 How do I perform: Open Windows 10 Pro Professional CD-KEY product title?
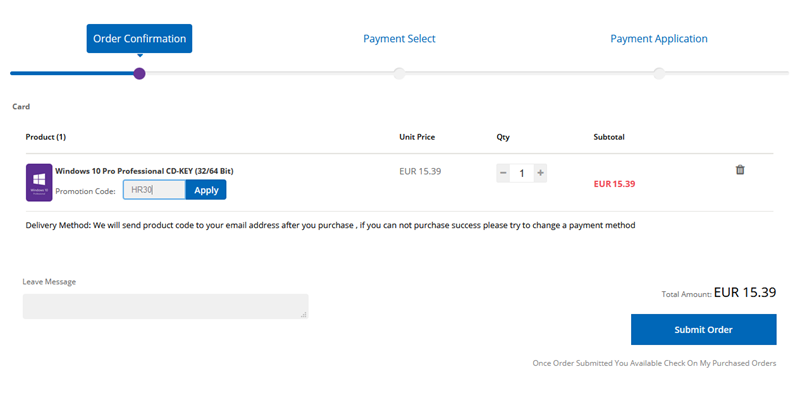(144, 171)
